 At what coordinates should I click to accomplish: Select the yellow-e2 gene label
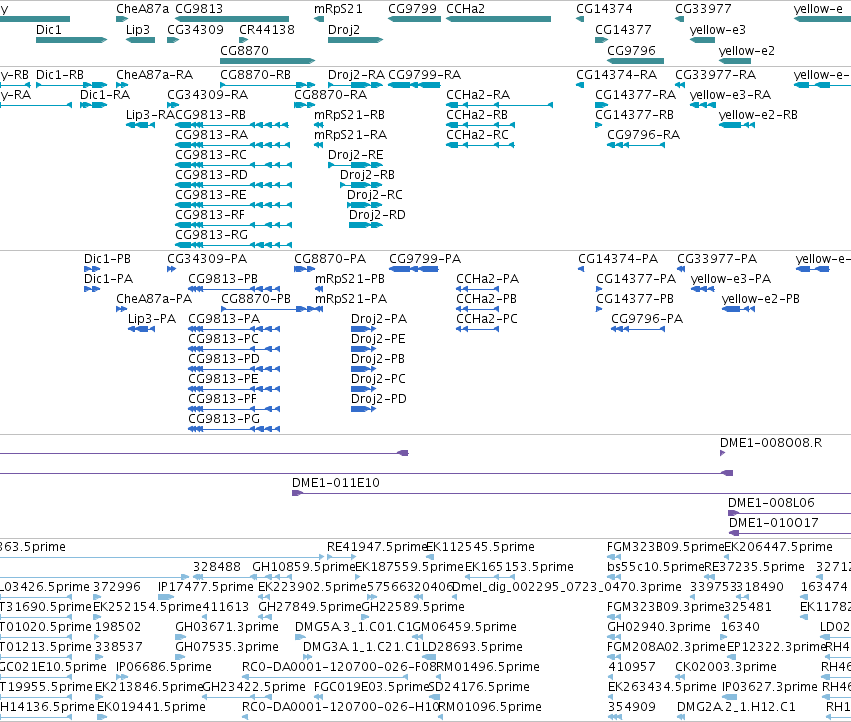[x=746, y=50]
